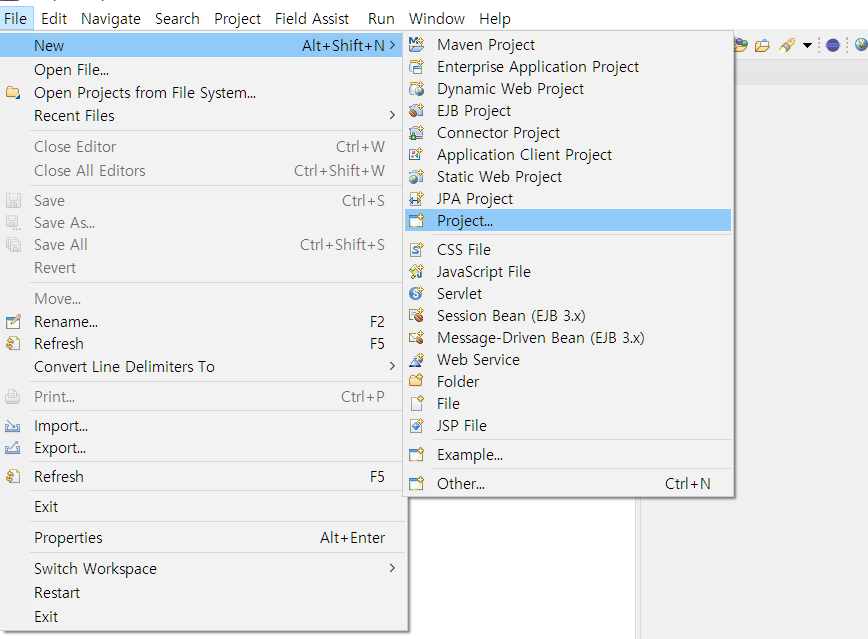The height and width of the screenshot is (639, 868).
Task: Click the JSP File icon
Action: [416, 426]
